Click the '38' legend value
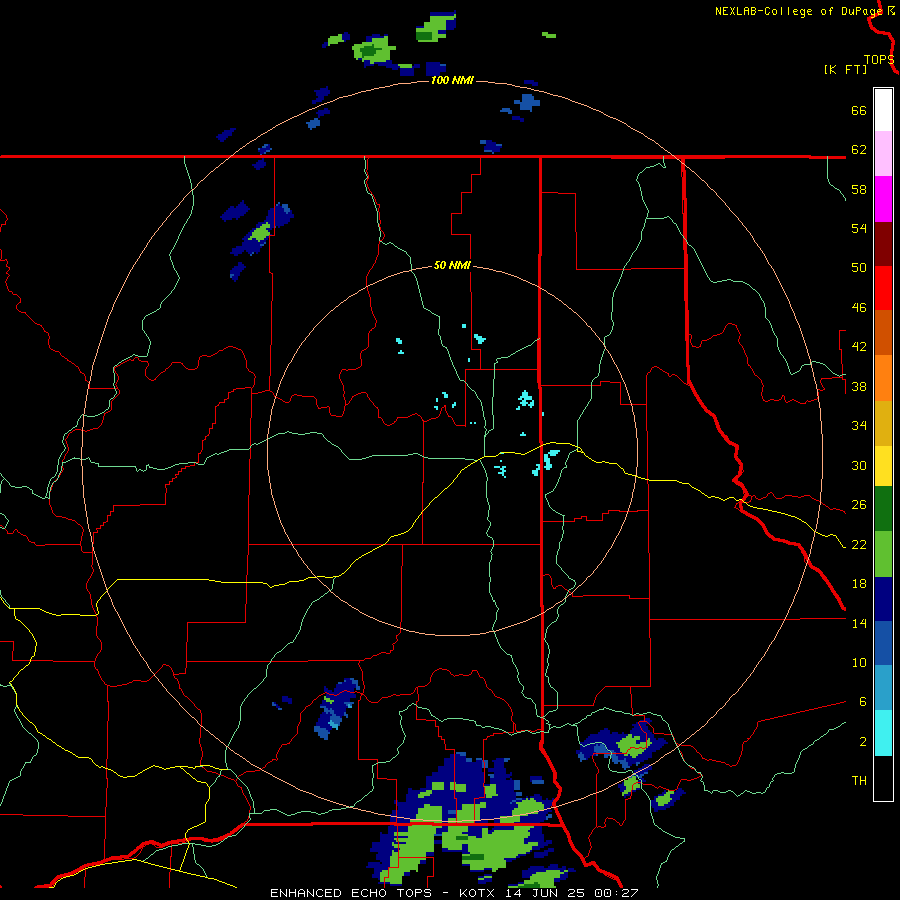 click(x=859, y=386)
